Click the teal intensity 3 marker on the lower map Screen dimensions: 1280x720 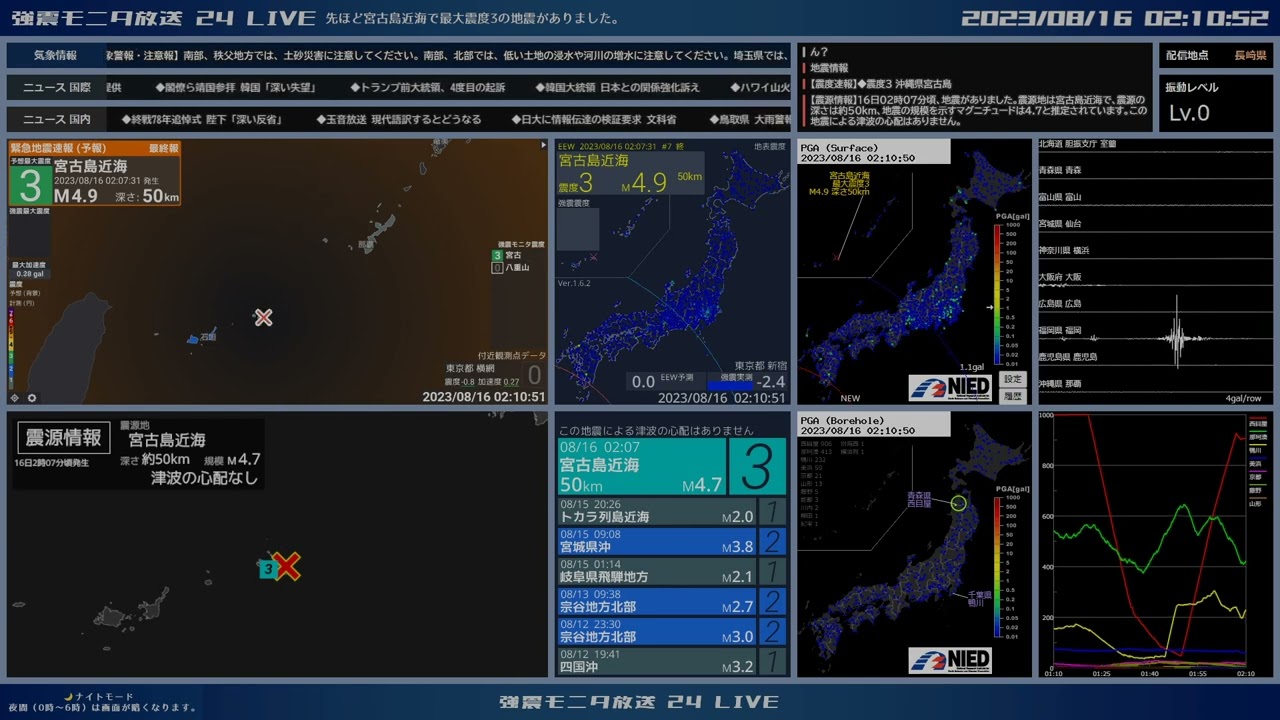click(x=267, y=569)
